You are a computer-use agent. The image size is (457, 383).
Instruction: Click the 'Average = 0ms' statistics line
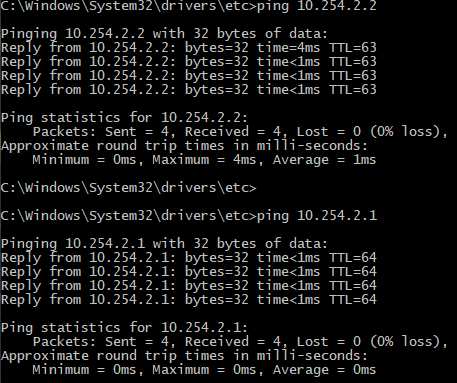pos(204,370)
